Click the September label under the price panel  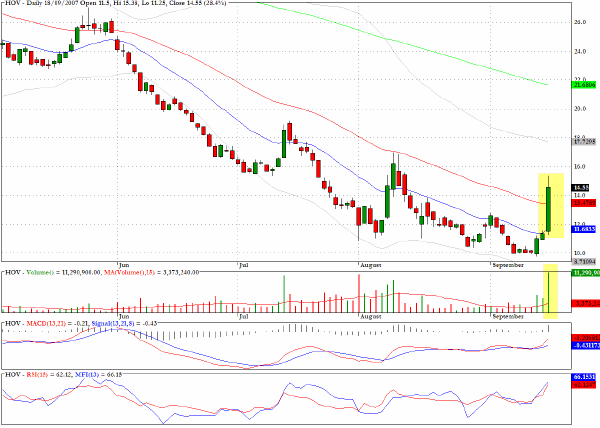508,265
